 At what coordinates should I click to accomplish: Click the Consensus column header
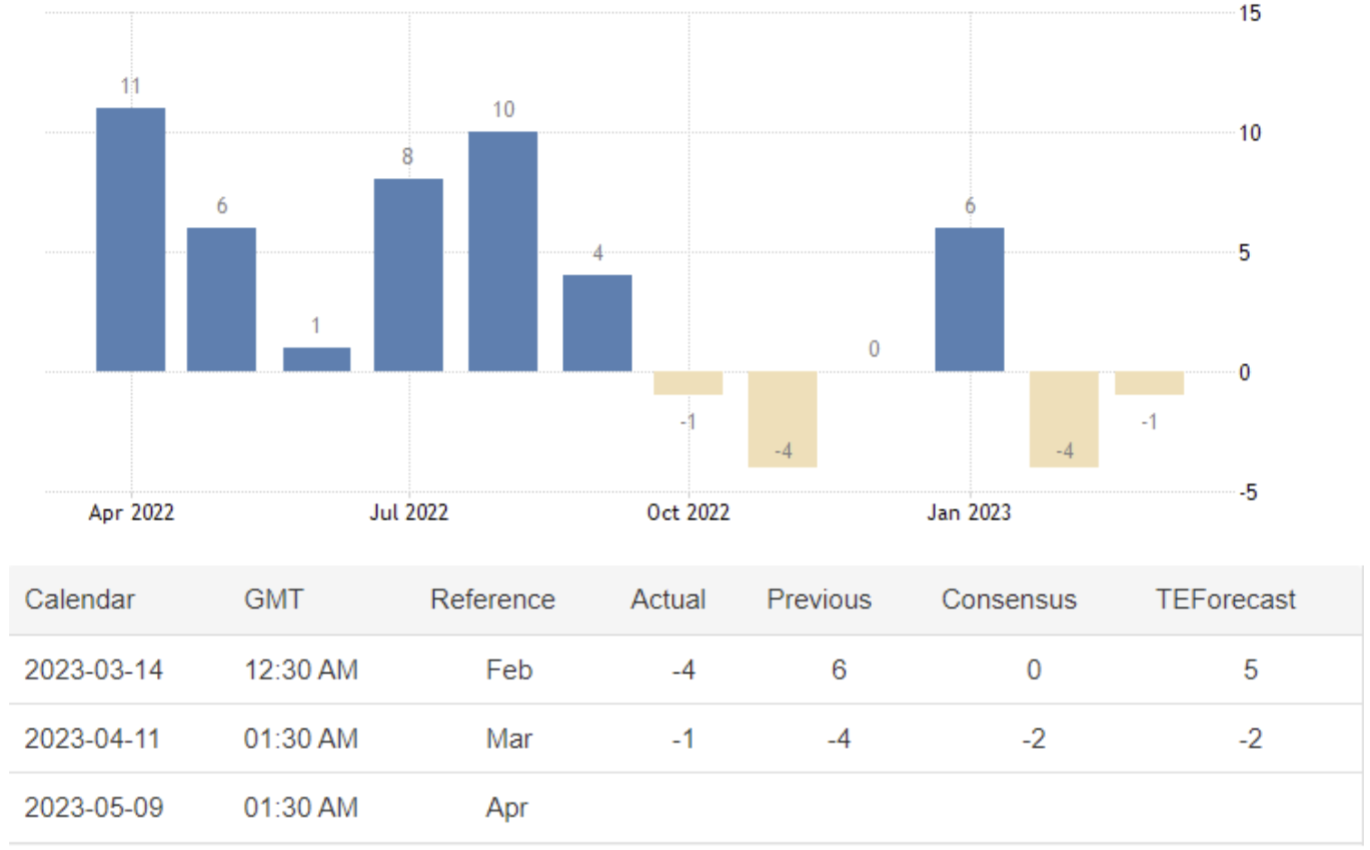(1009, 600)
